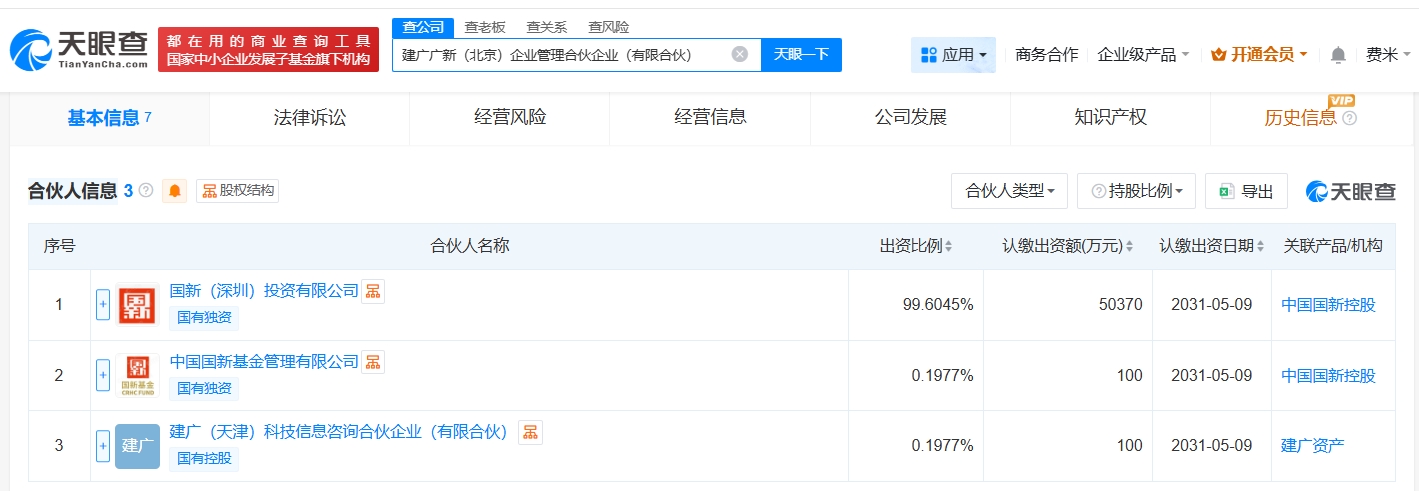Image resolution: width=1419 pixels, height=491 pixels.
Task: Clear the search box with the X icon
Action: (740, 54)
